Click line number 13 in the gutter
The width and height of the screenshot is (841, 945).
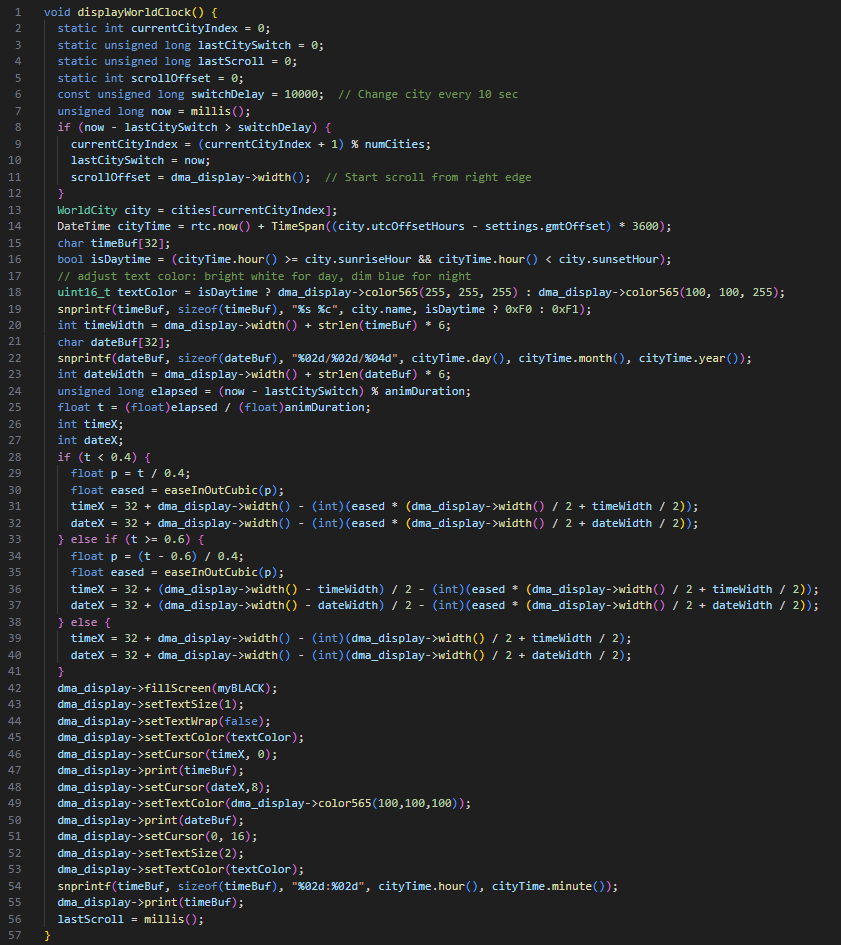(16, 209)
